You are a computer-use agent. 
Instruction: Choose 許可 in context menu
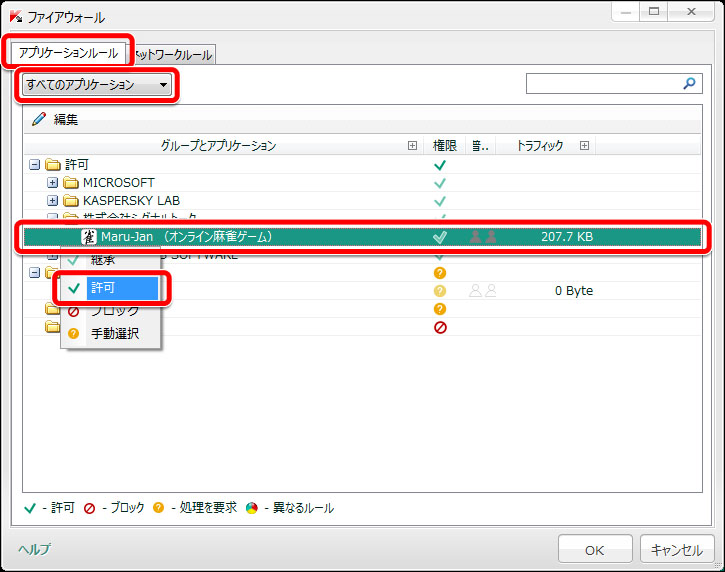[111, 288]
